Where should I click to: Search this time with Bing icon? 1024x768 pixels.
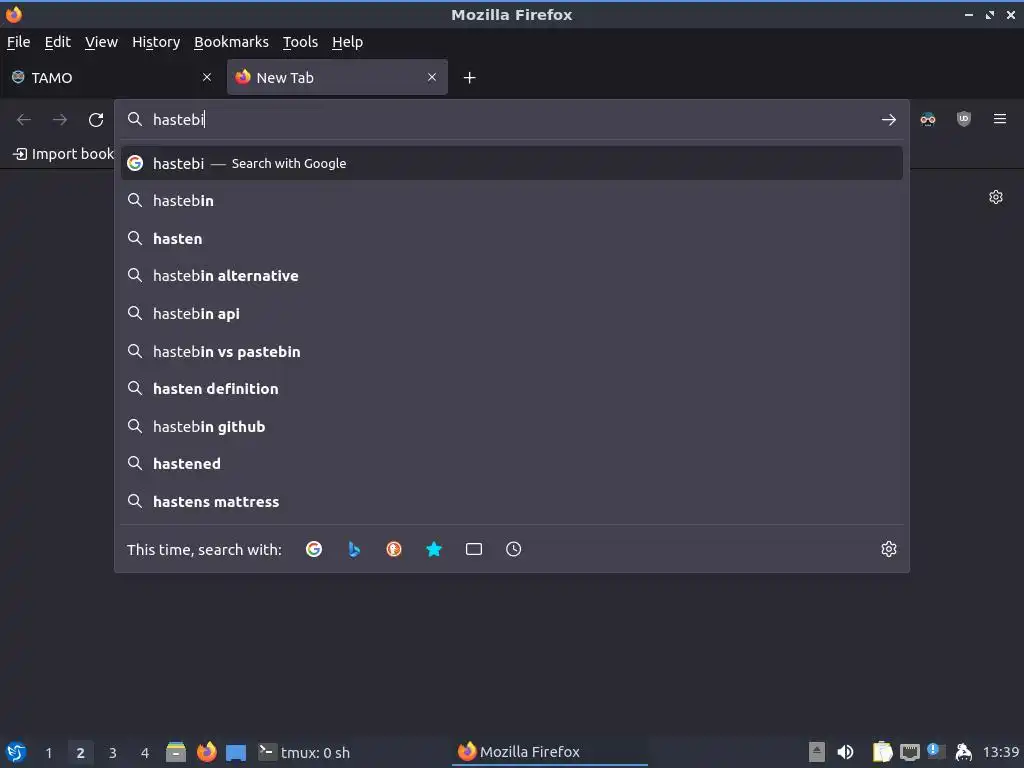coord(354,549)
